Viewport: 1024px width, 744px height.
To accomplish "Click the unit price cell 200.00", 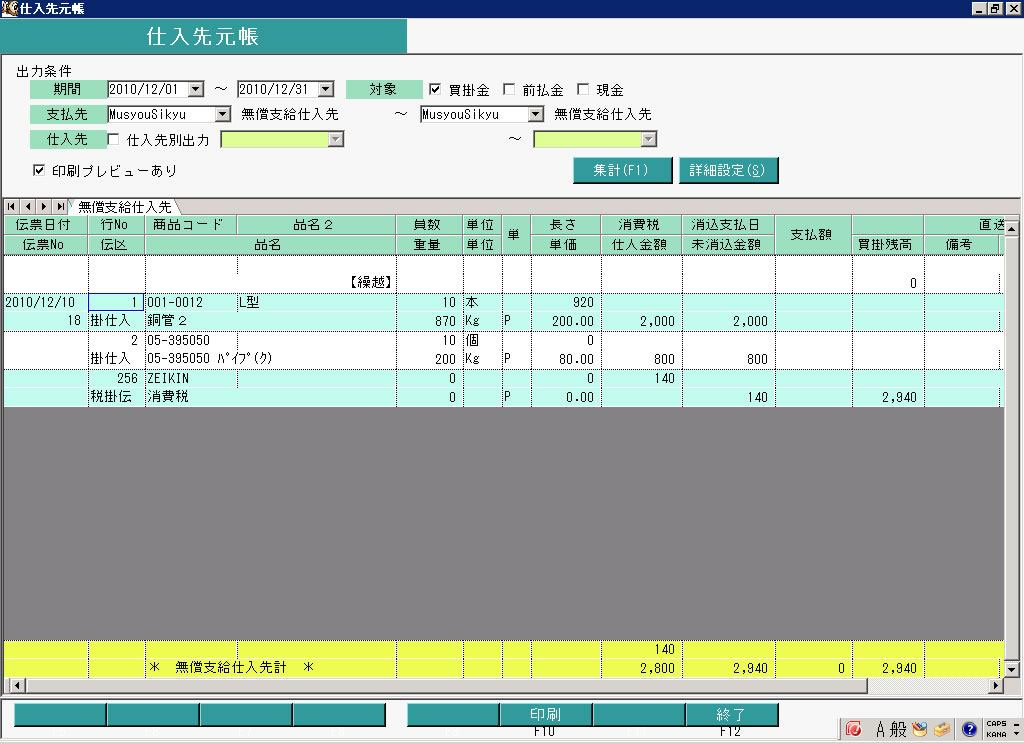I will 566,321.
